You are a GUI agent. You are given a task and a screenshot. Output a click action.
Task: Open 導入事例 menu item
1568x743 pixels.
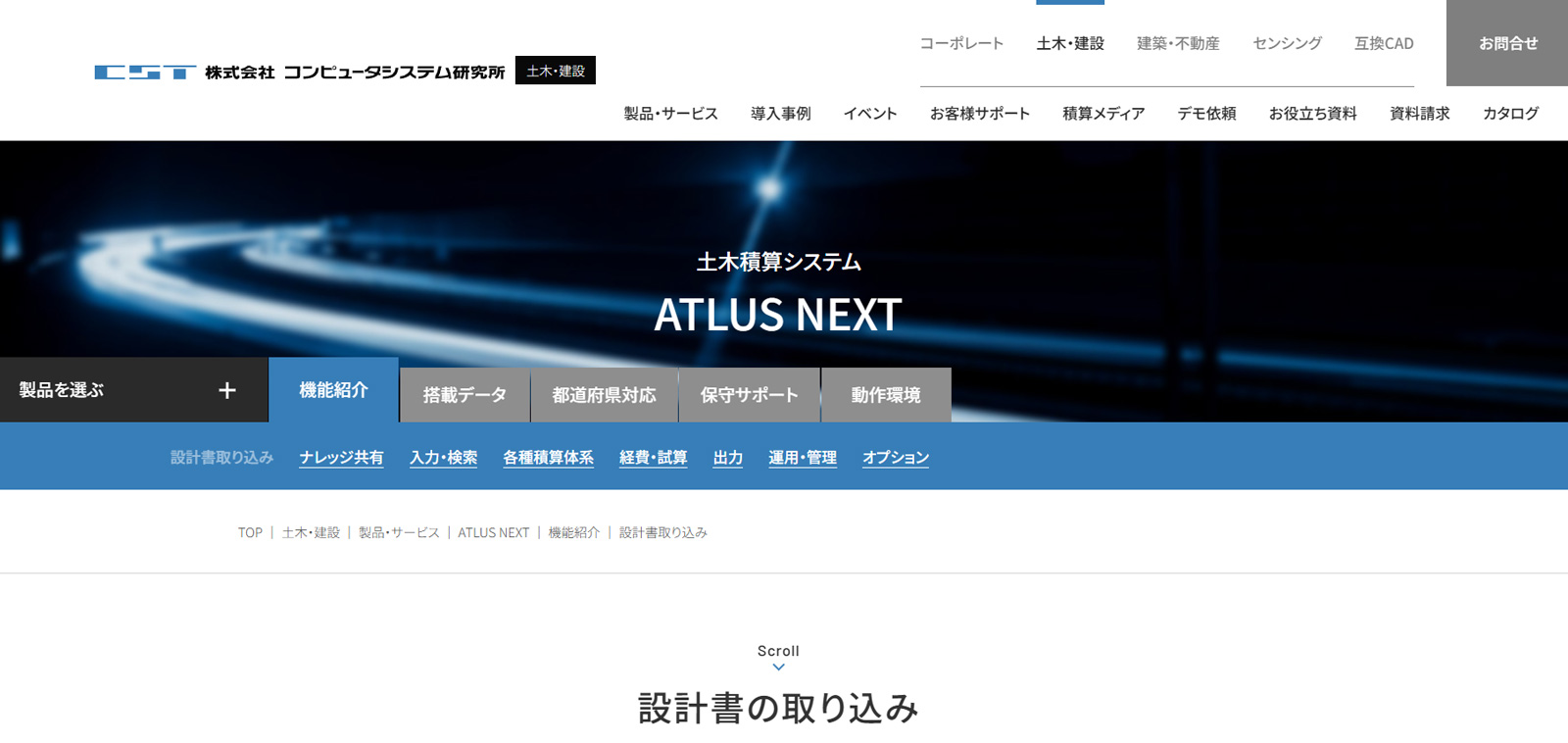coord(781,114)
